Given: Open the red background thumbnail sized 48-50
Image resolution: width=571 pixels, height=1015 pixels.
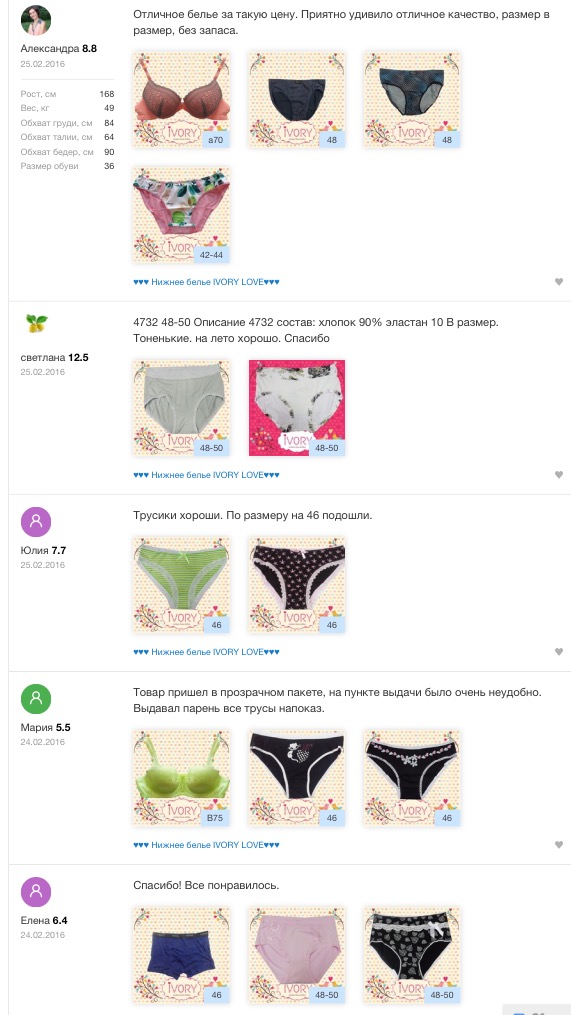Looking at the screenshot, I should point(297,408).
